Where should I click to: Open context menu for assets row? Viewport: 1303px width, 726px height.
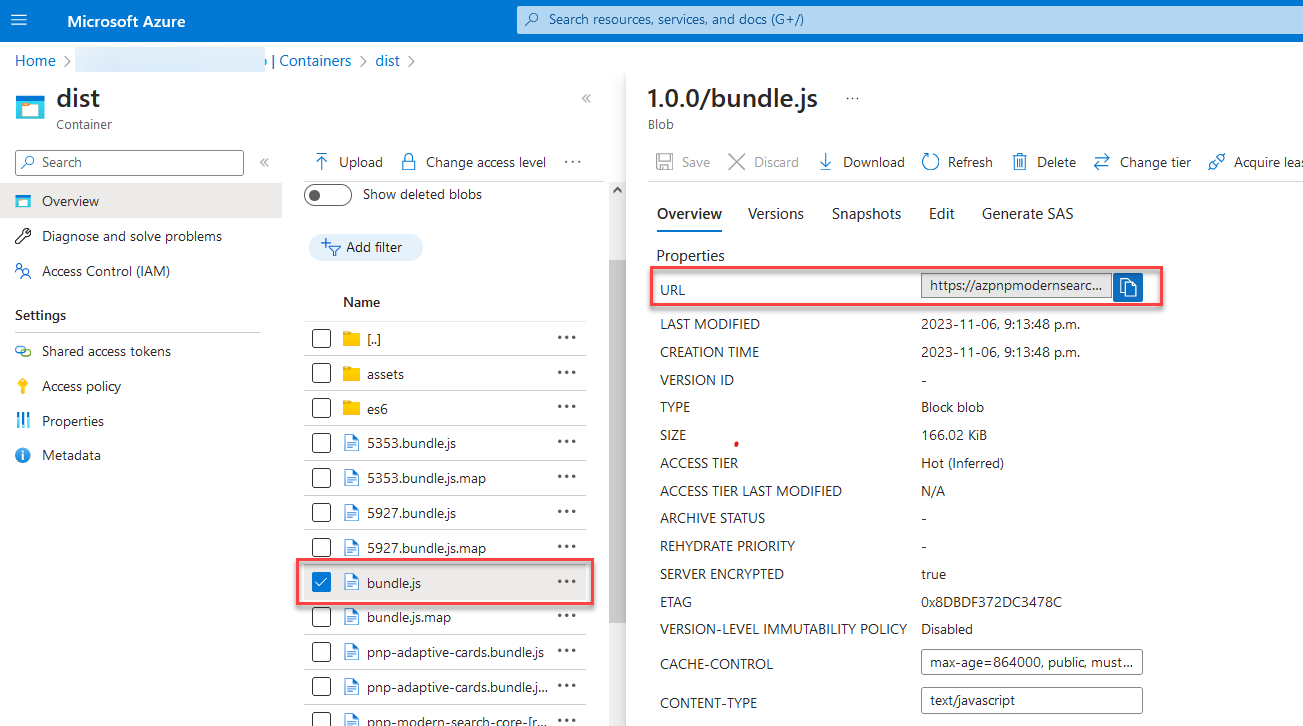coord(567,373)
